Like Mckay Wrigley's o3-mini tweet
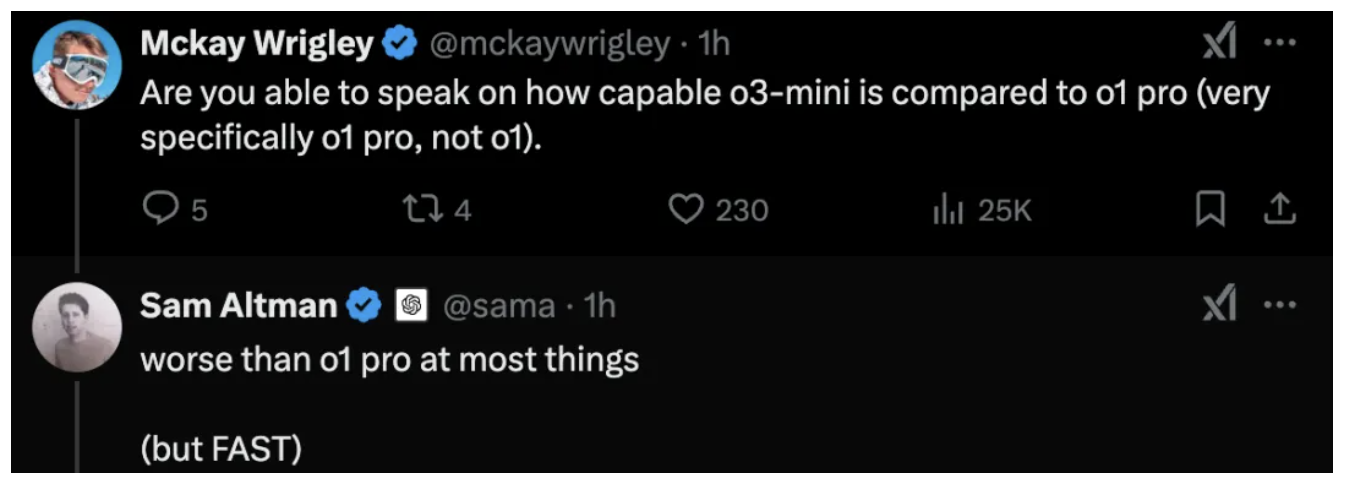The image size is (1350, 492). click(685, 209)
